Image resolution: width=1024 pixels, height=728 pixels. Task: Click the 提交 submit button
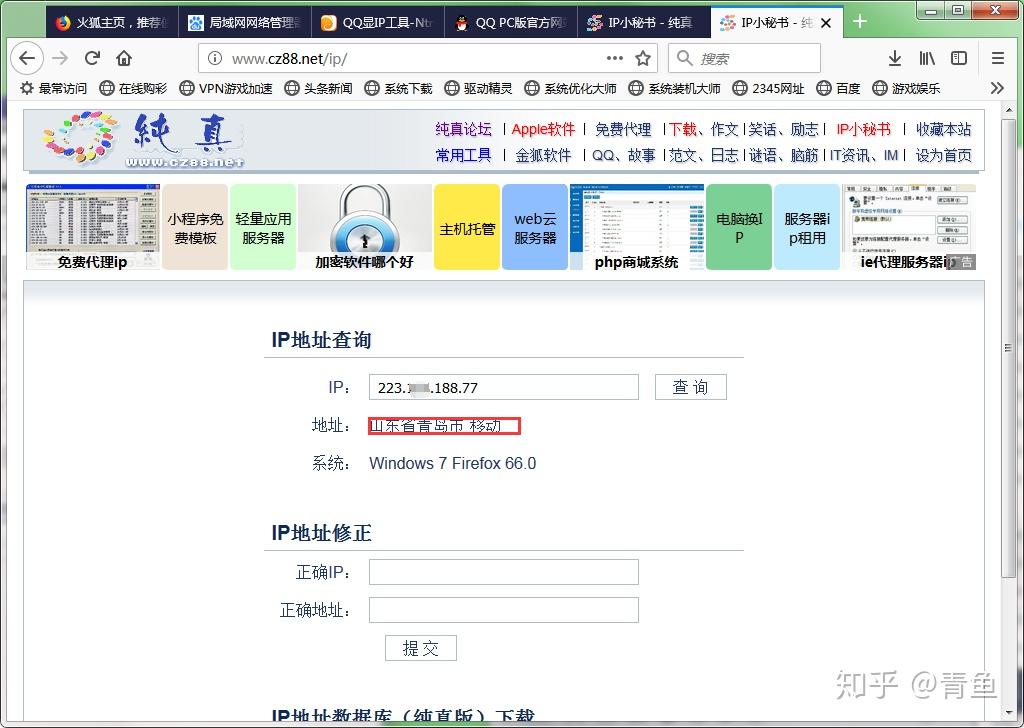click(x=421, y=648)
